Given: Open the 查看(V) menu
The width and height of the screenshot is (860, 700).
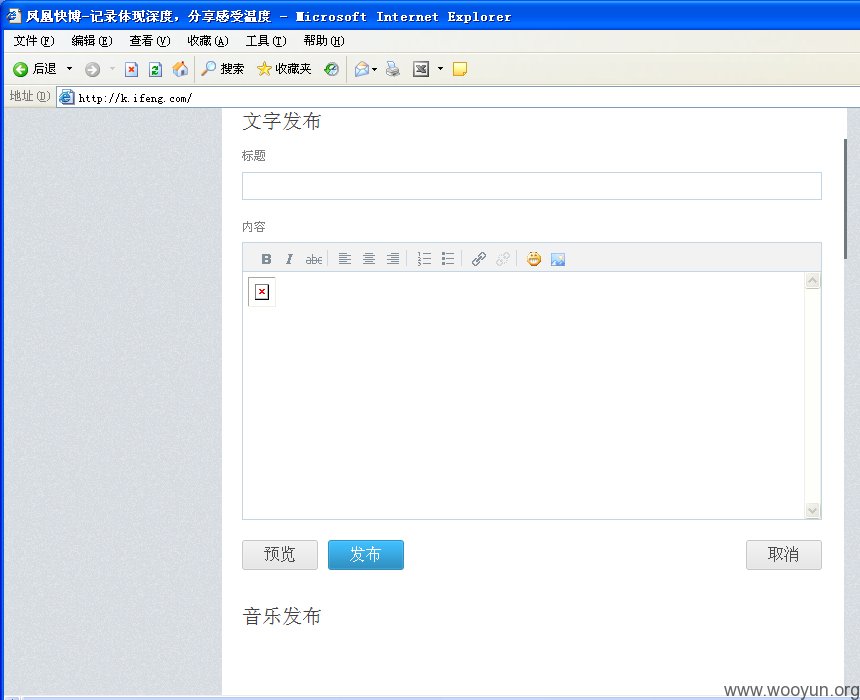Looking at the screenshot, I should pos(150,41).
